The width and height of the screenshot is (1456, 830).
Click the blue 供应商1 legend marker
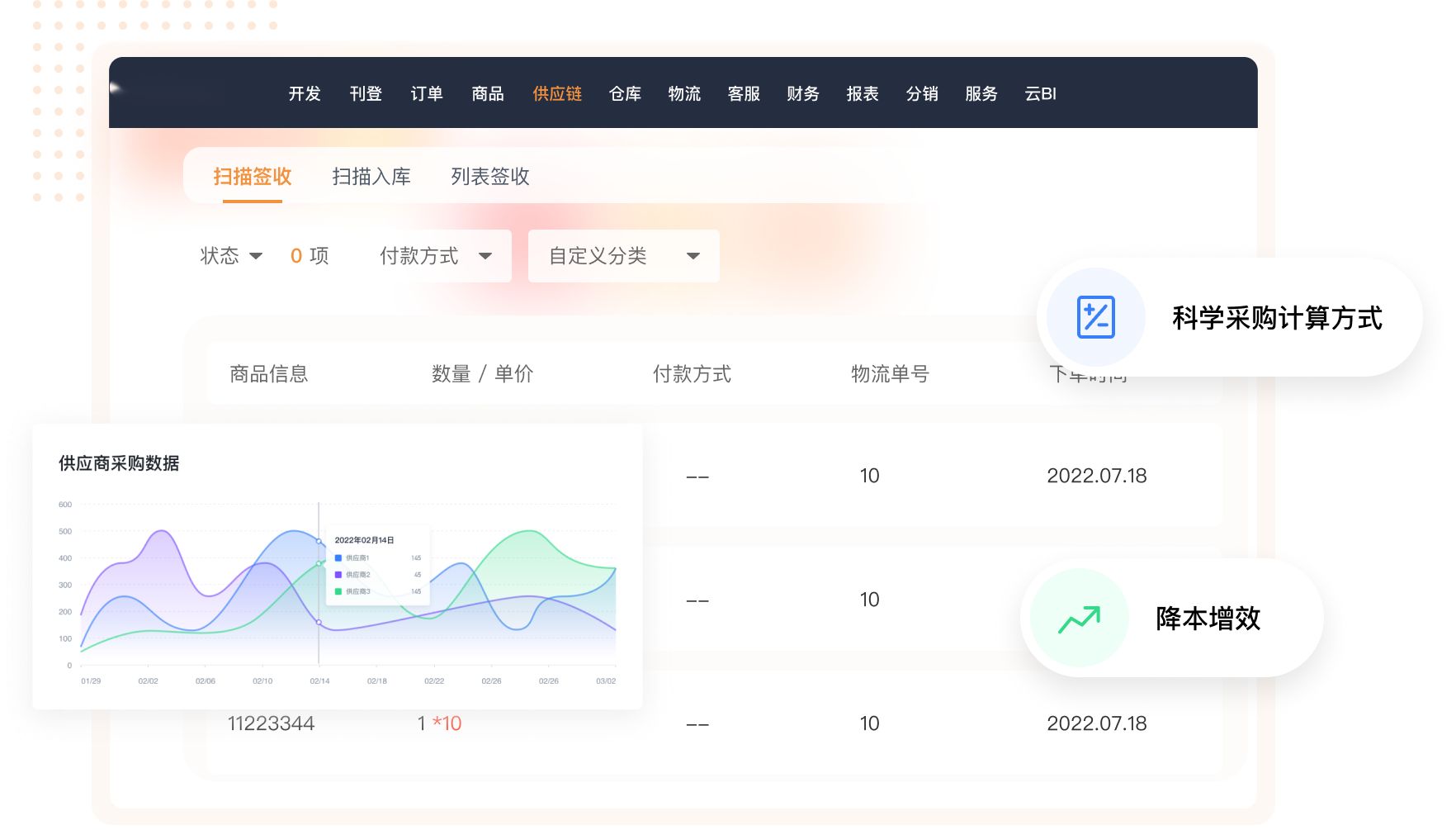338,558
